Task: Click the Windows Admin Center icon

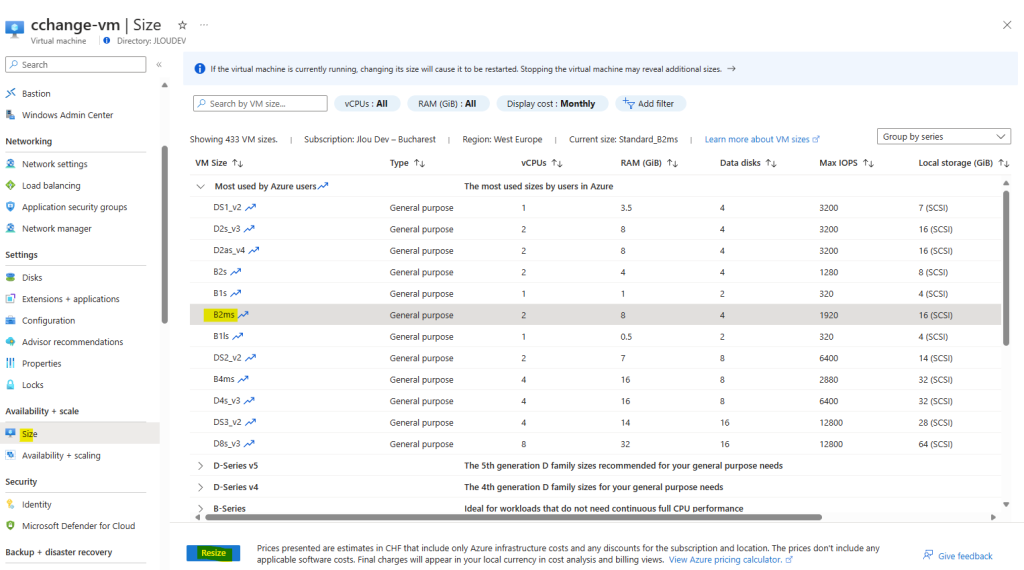Action: pos(10,115)
